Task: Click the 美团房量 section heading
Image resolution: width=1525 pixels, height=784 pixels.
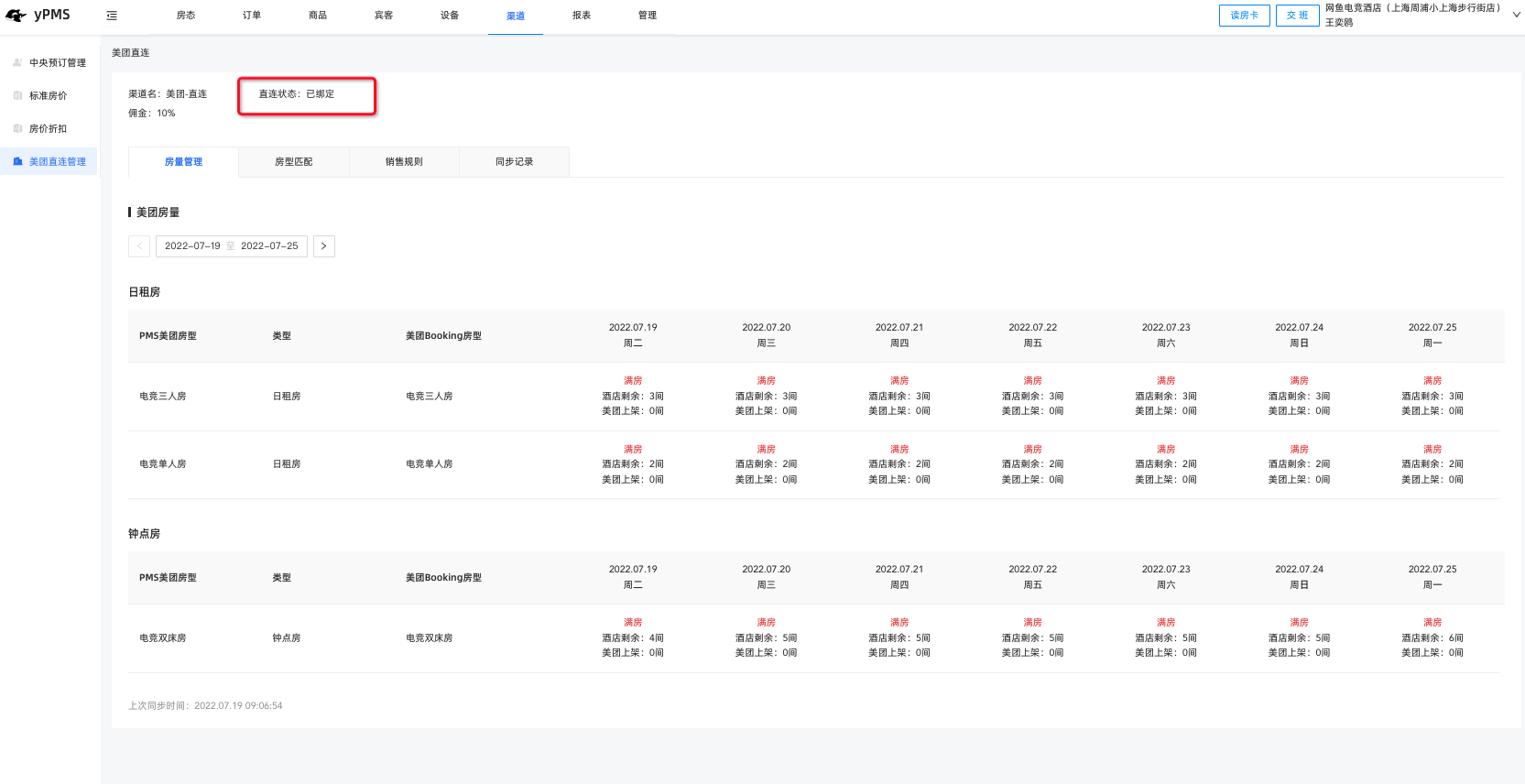Action: point(158,212)
